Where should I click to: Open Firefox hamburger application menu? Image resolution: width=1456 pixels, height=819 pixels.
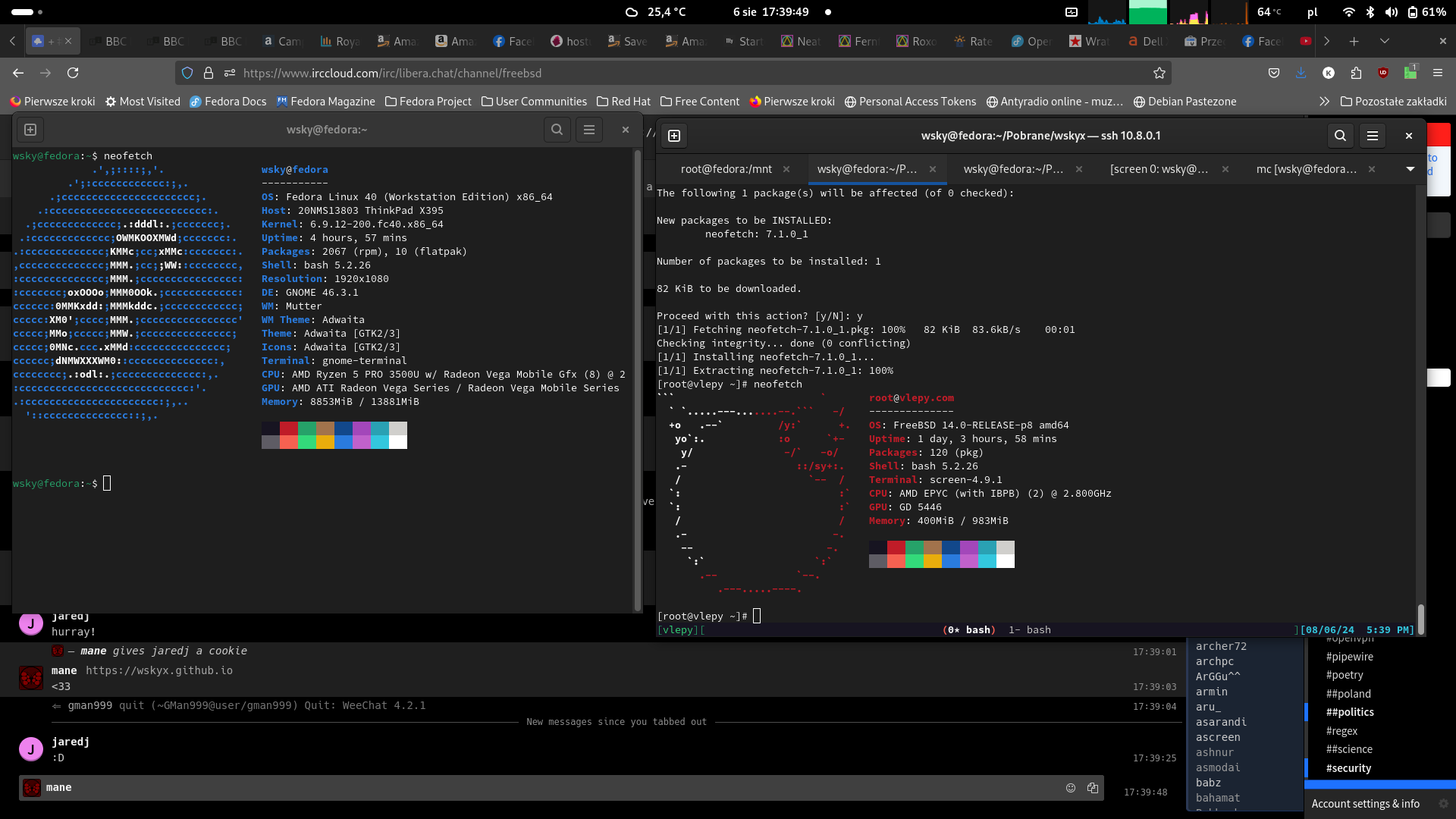tap(1438, 73)
